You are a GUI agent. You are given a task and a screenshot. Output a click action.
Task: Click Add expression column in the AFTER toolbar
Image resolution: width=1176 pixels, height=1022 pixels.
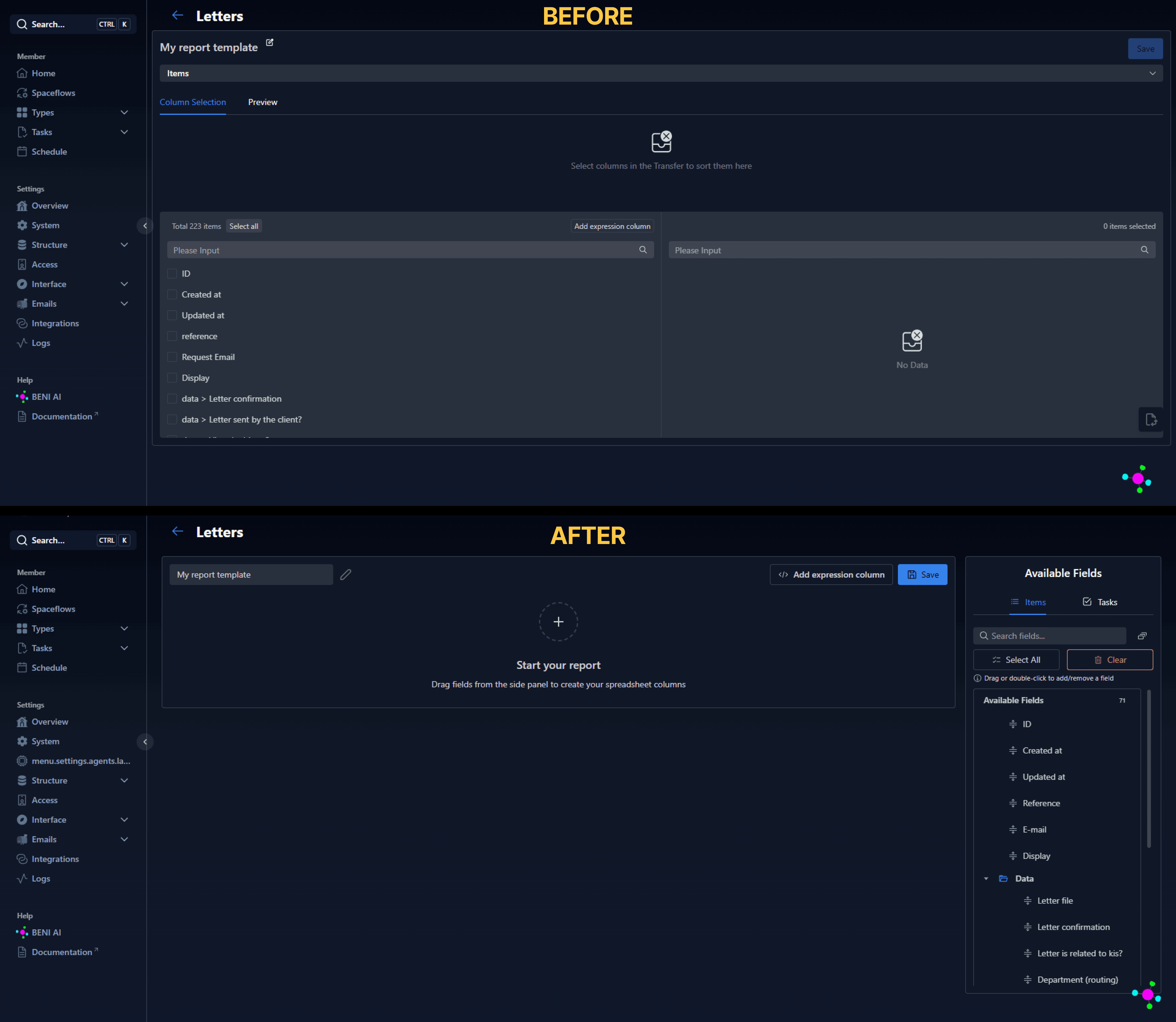(831, 575)
